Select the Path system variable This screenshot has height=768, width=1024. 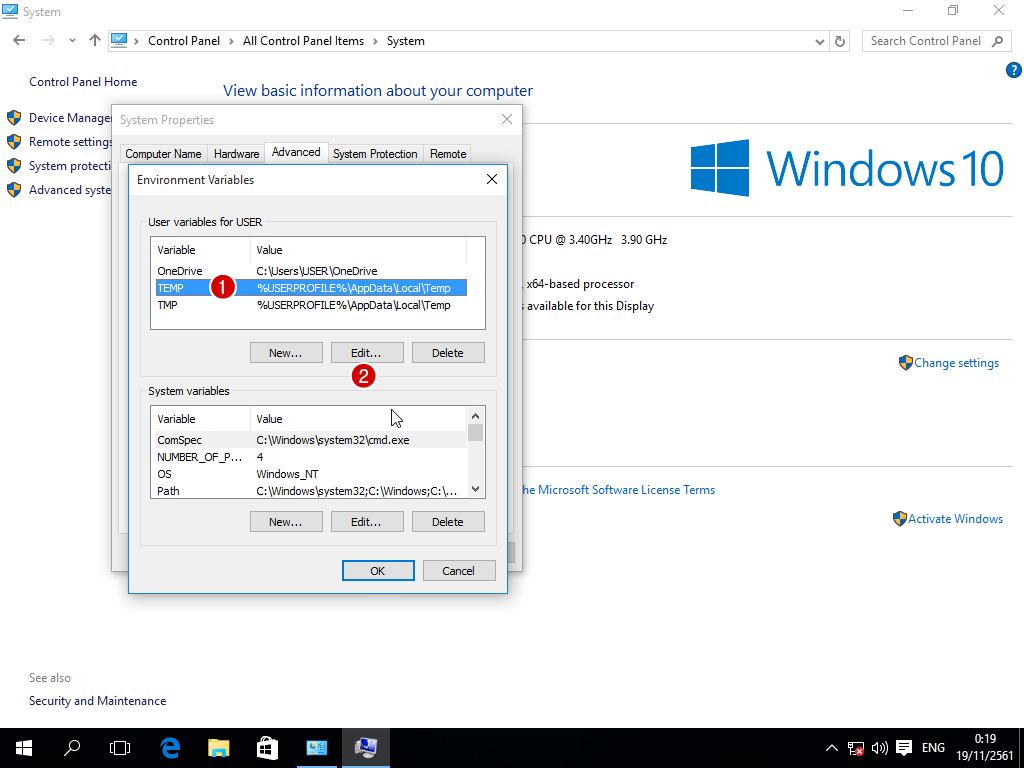click(312, 491)
